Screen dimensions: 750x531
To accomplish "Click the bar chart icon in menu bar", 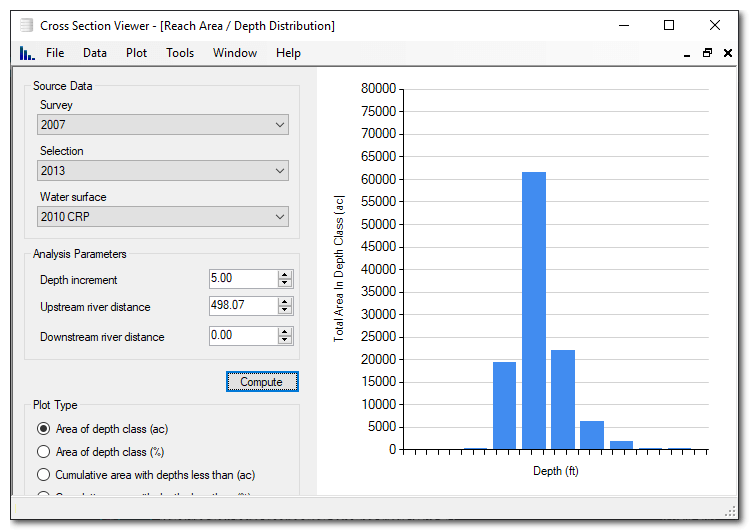I will (x=26, y=53).
